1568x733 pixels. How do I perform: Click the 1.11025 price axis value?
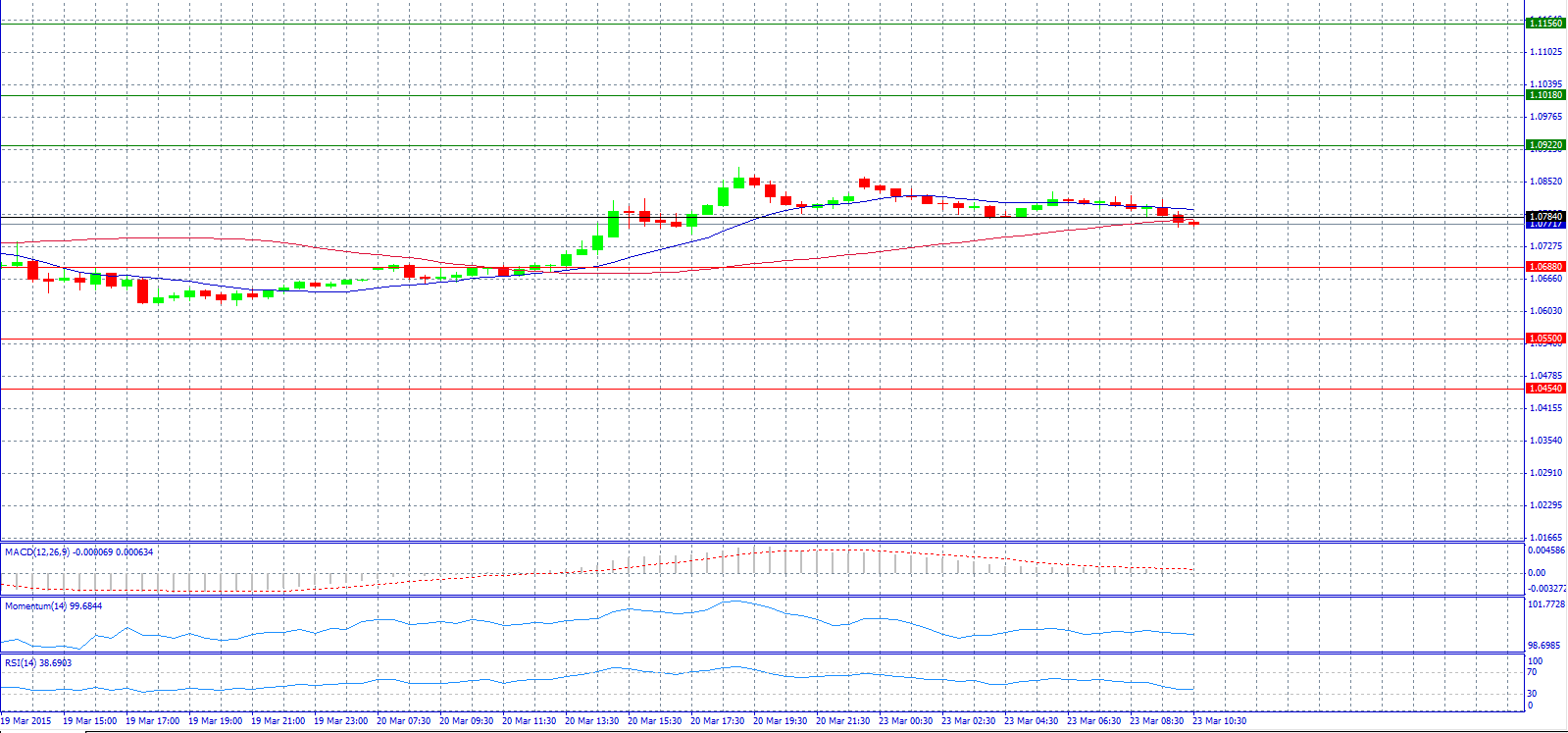click(1546, 52)
